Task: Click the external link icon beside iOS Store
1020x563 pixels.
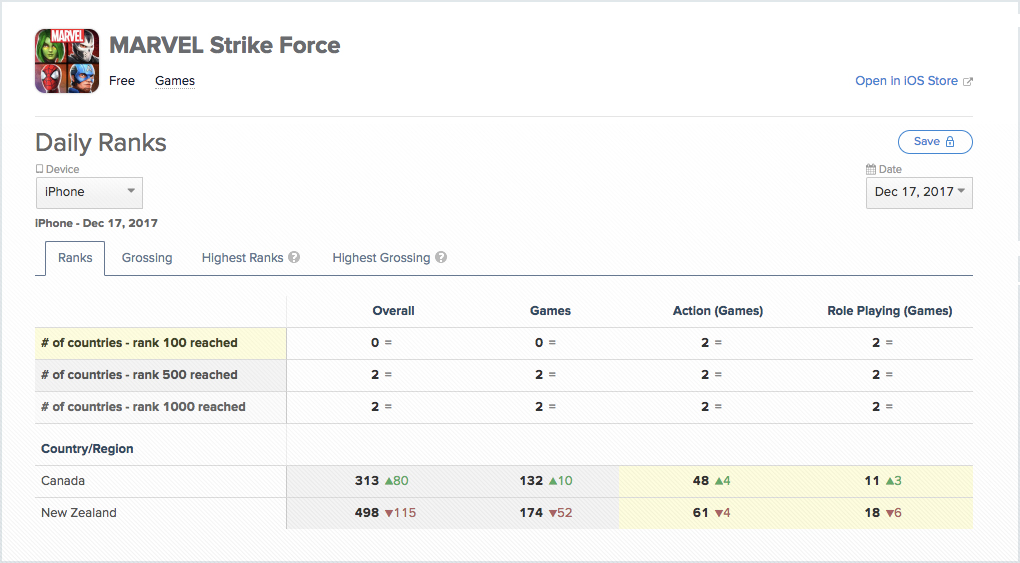Action: [x=967, y=82]
